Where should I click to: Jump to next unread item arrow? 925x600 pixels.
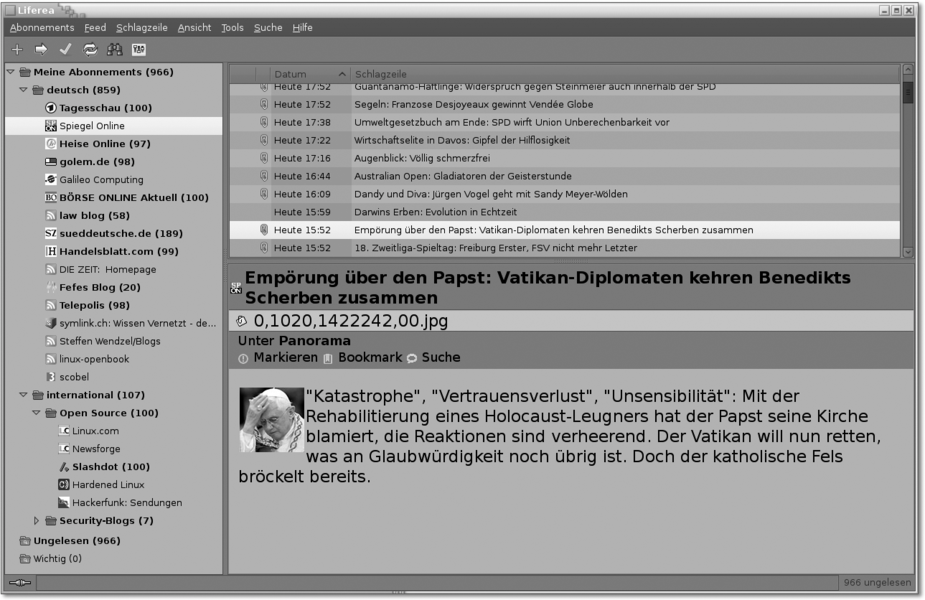pos(41,49)
